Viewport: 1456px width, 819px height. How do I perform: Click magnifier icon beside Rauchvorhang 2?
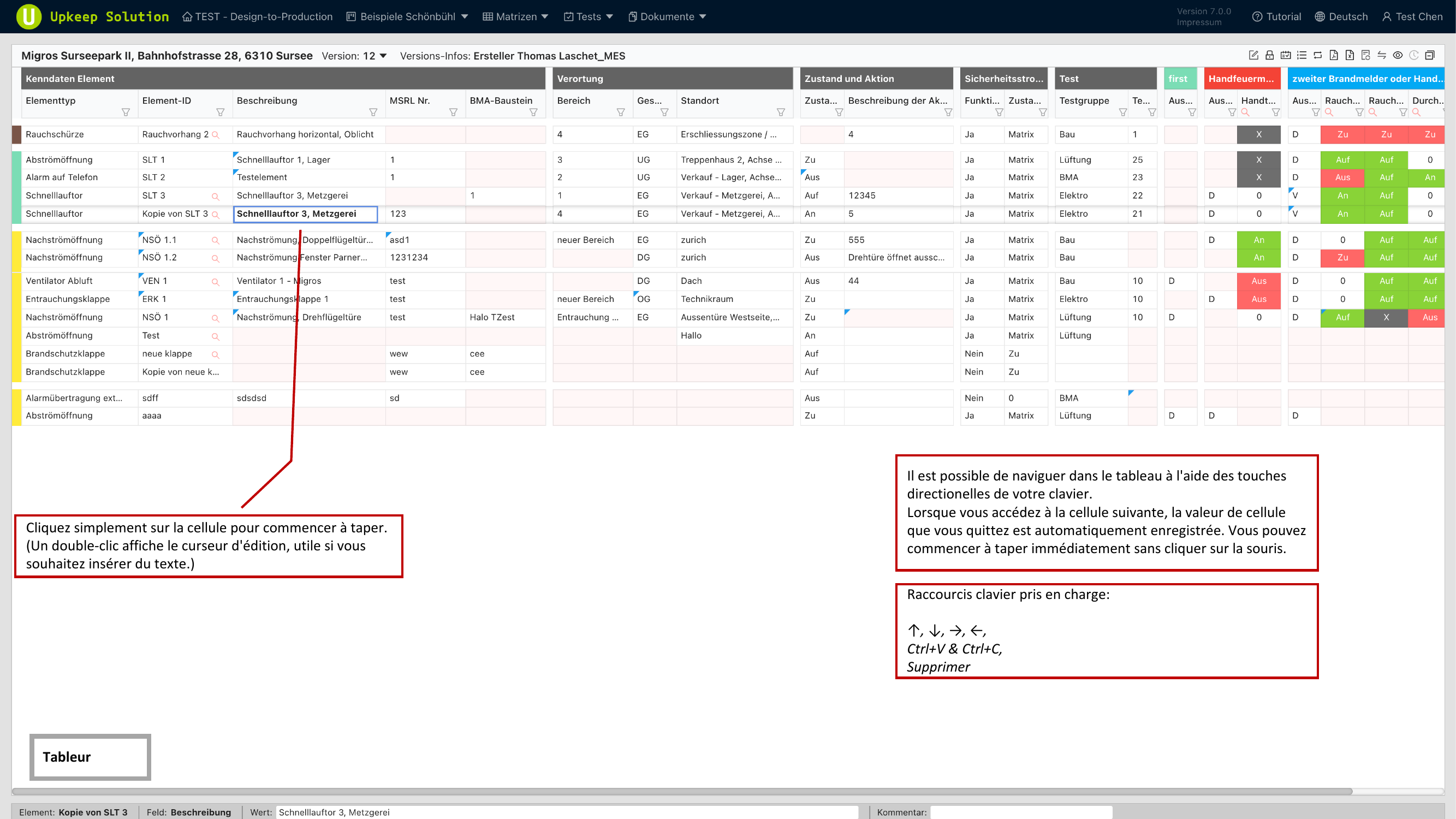pos(215,134)
